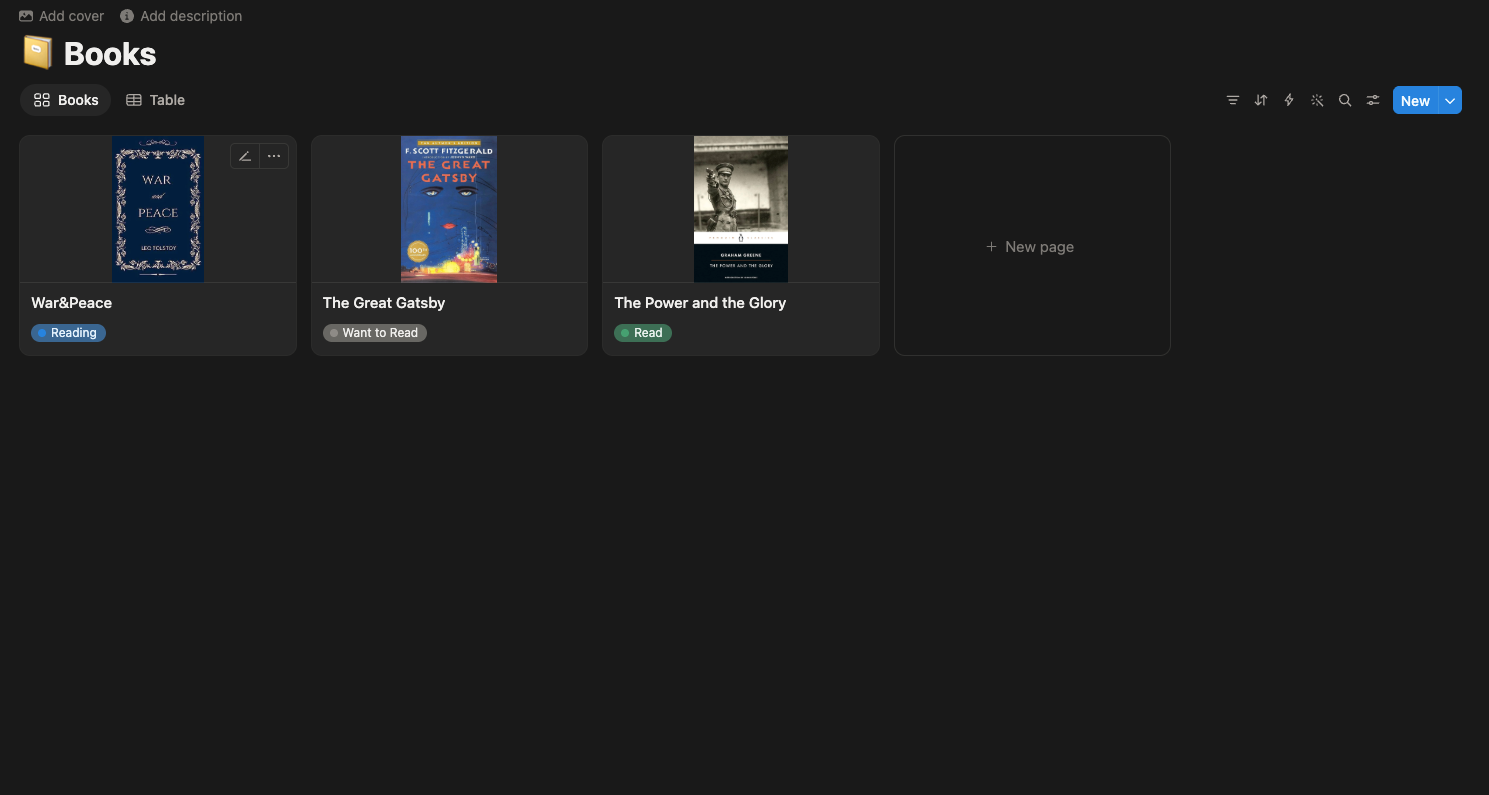The width and height of the screenshot is (1489, 795).
Task: Click The Power and the Glory card title
Action: click(x=700, y=303)
